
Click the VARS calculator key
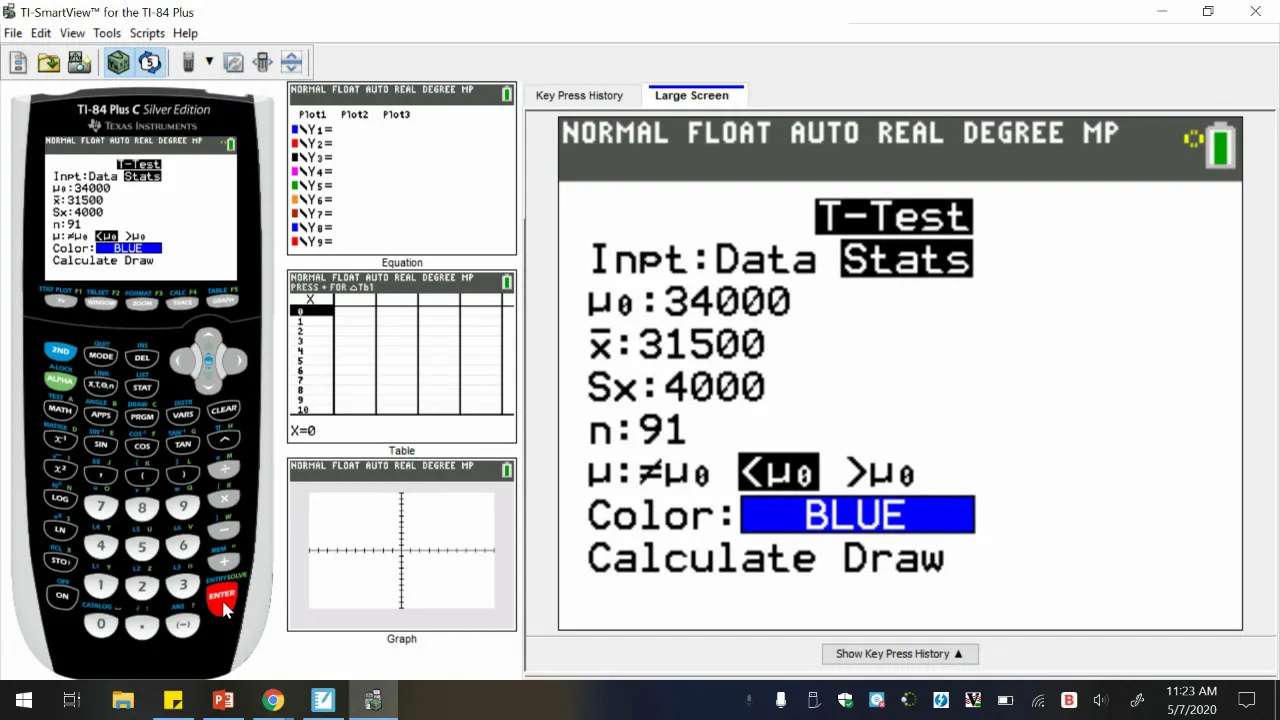(183, 414)
